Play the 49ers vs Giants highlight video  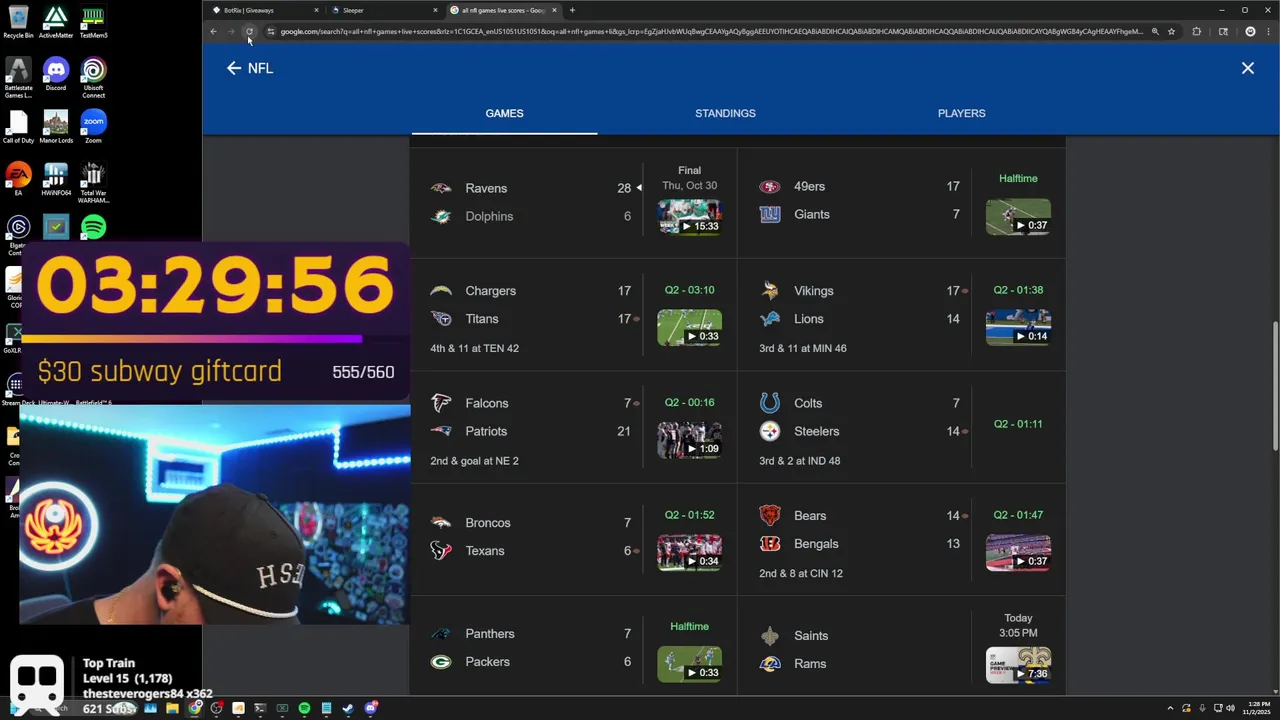click(1018, 217)
